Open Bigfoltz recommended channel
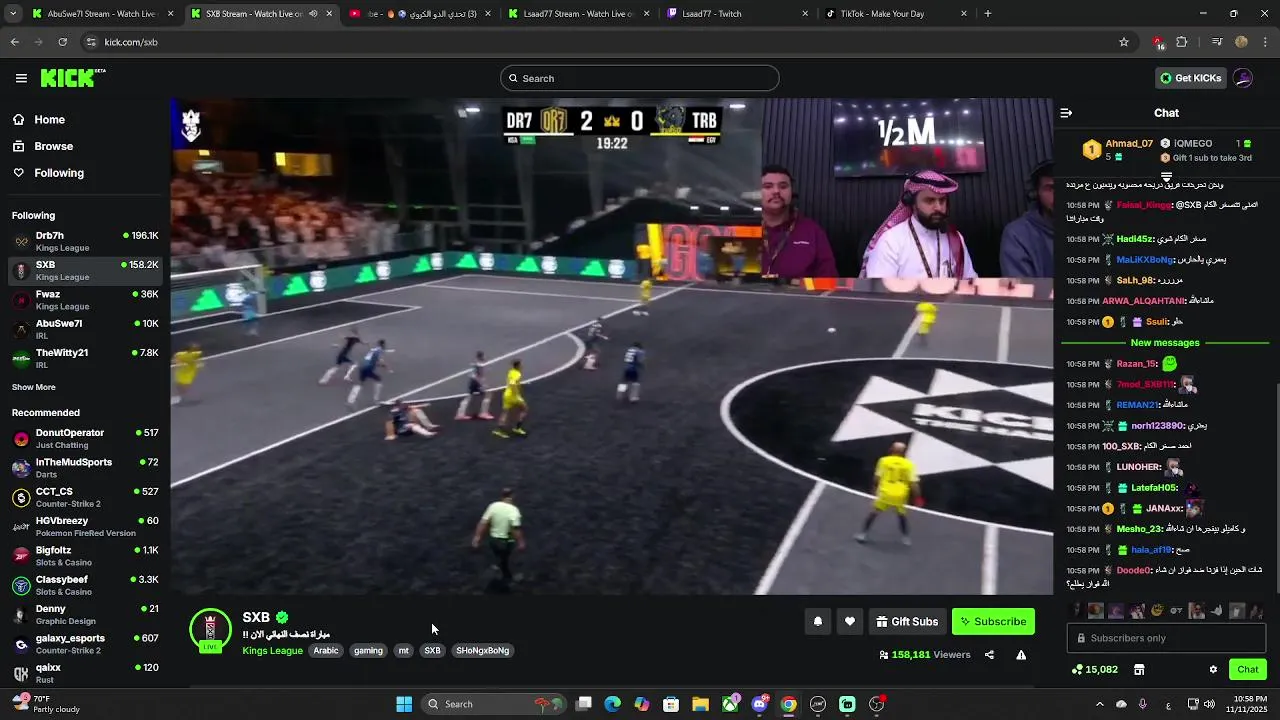Viewport: 1280px width, 720px height. click(x=85, y=556)
